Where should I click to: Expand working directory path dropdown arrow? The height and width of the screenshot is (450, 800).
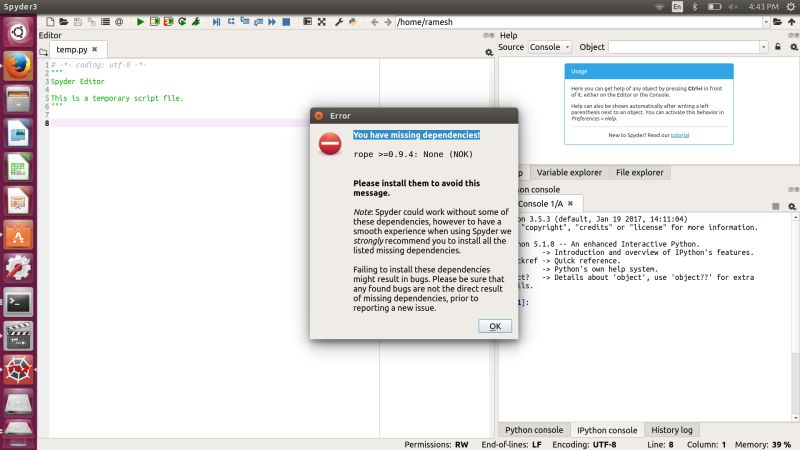click(765, 22)
